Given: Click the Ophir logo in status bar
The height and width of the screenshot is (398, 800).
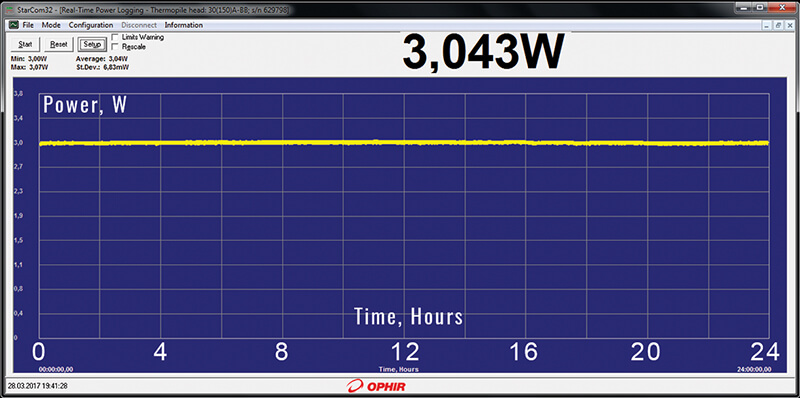Looking at the screenshot, I should coord(376,386).
